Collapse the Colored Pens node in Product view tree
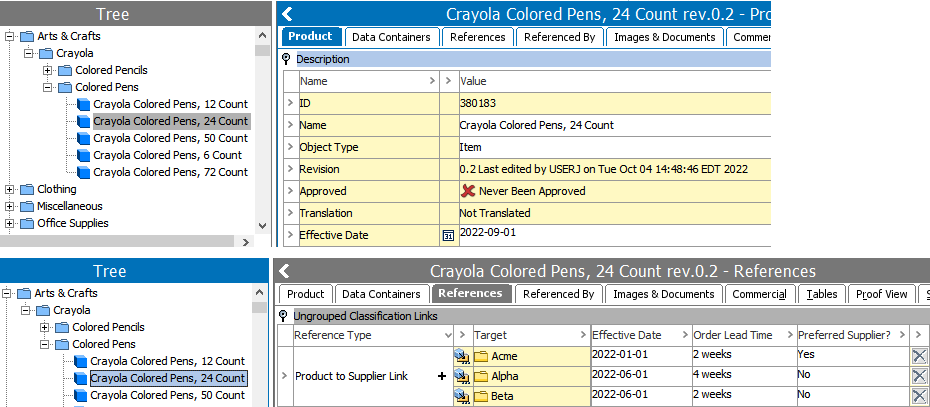 [47, 87]
